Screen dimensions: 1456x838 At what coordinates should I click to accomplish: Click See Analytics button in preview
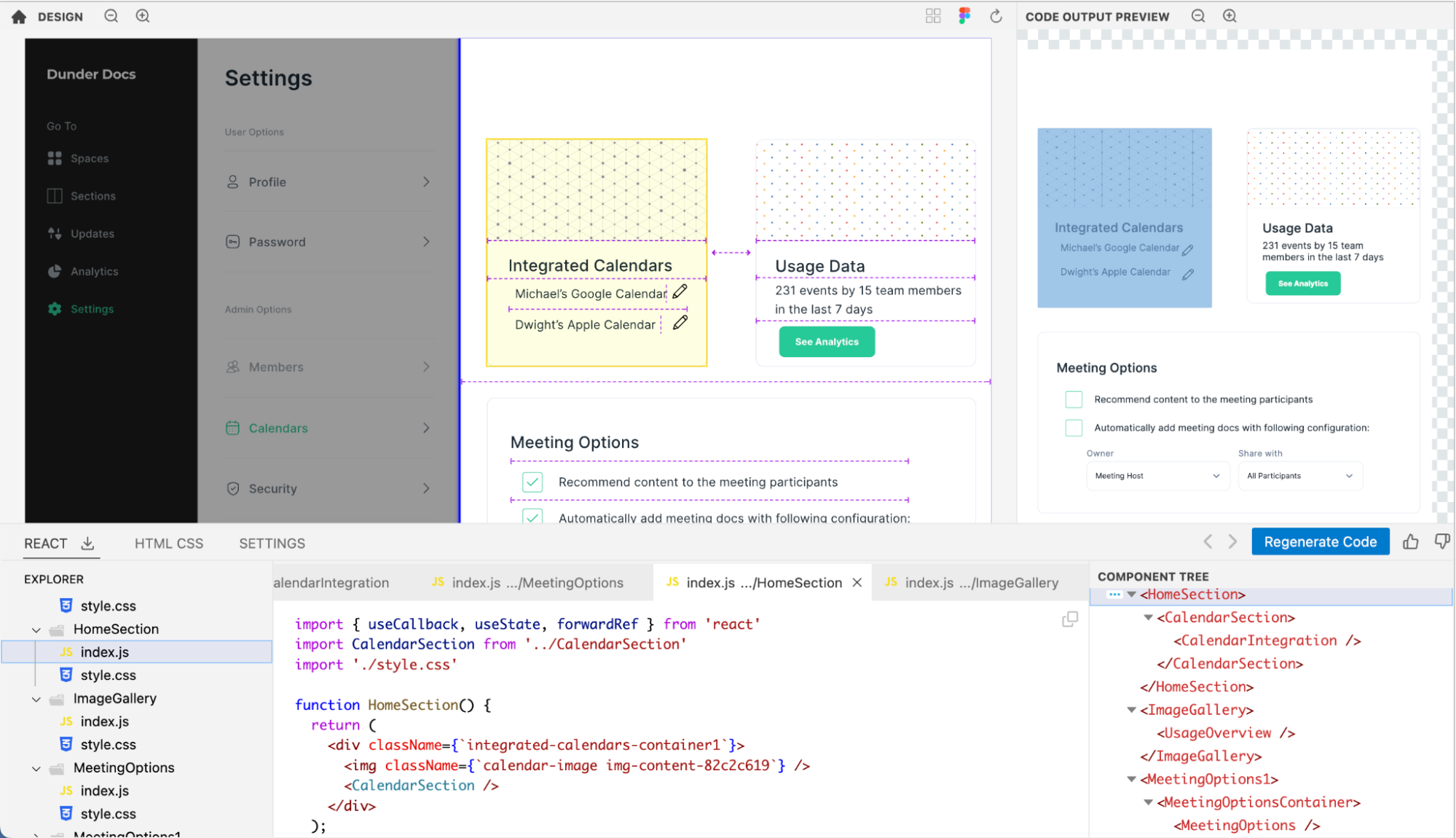coord(1303,283)
